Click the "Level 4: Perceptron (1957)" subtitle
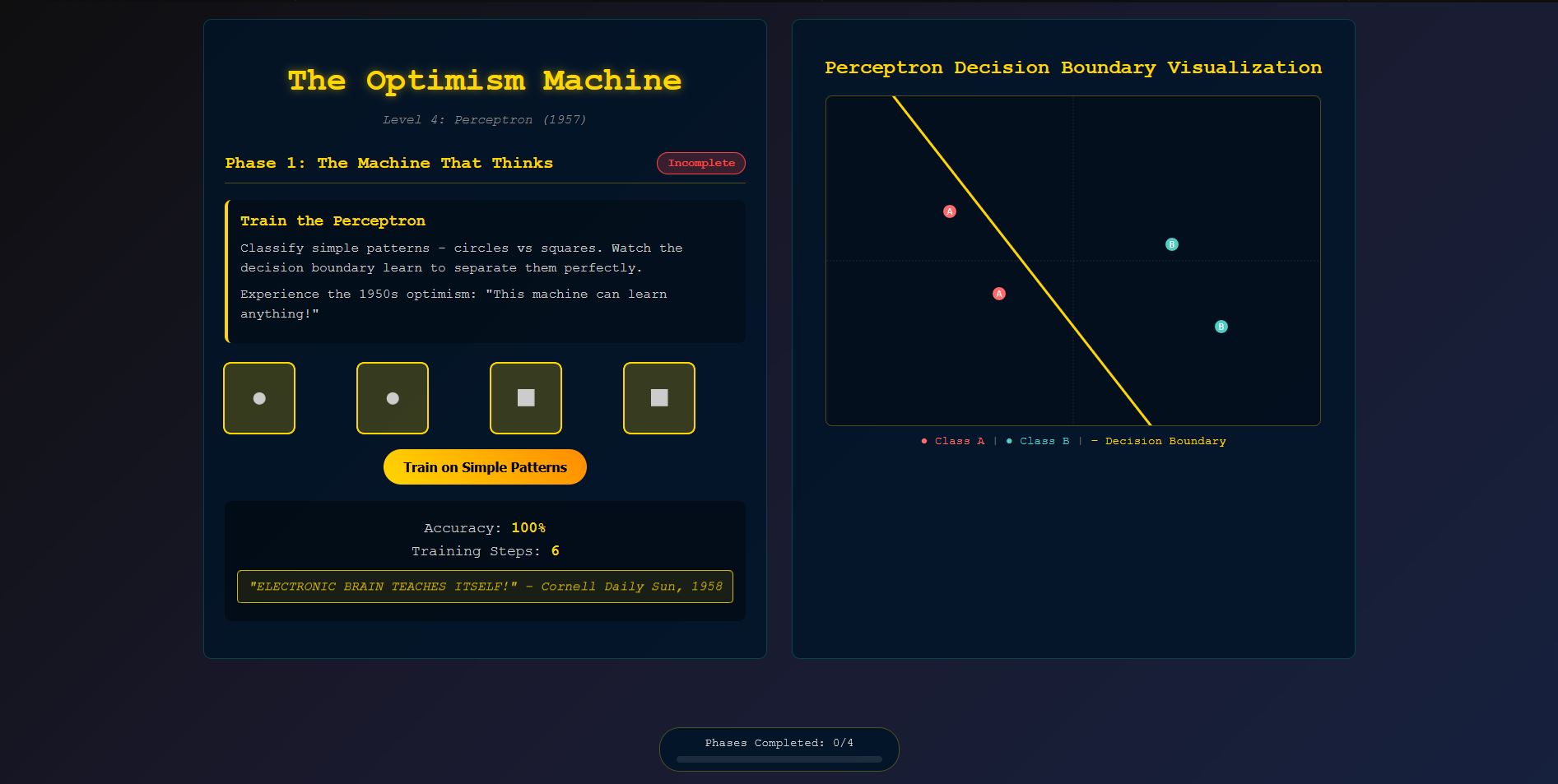The width and height of the screenshot is (1558, 784). (485, 120)
